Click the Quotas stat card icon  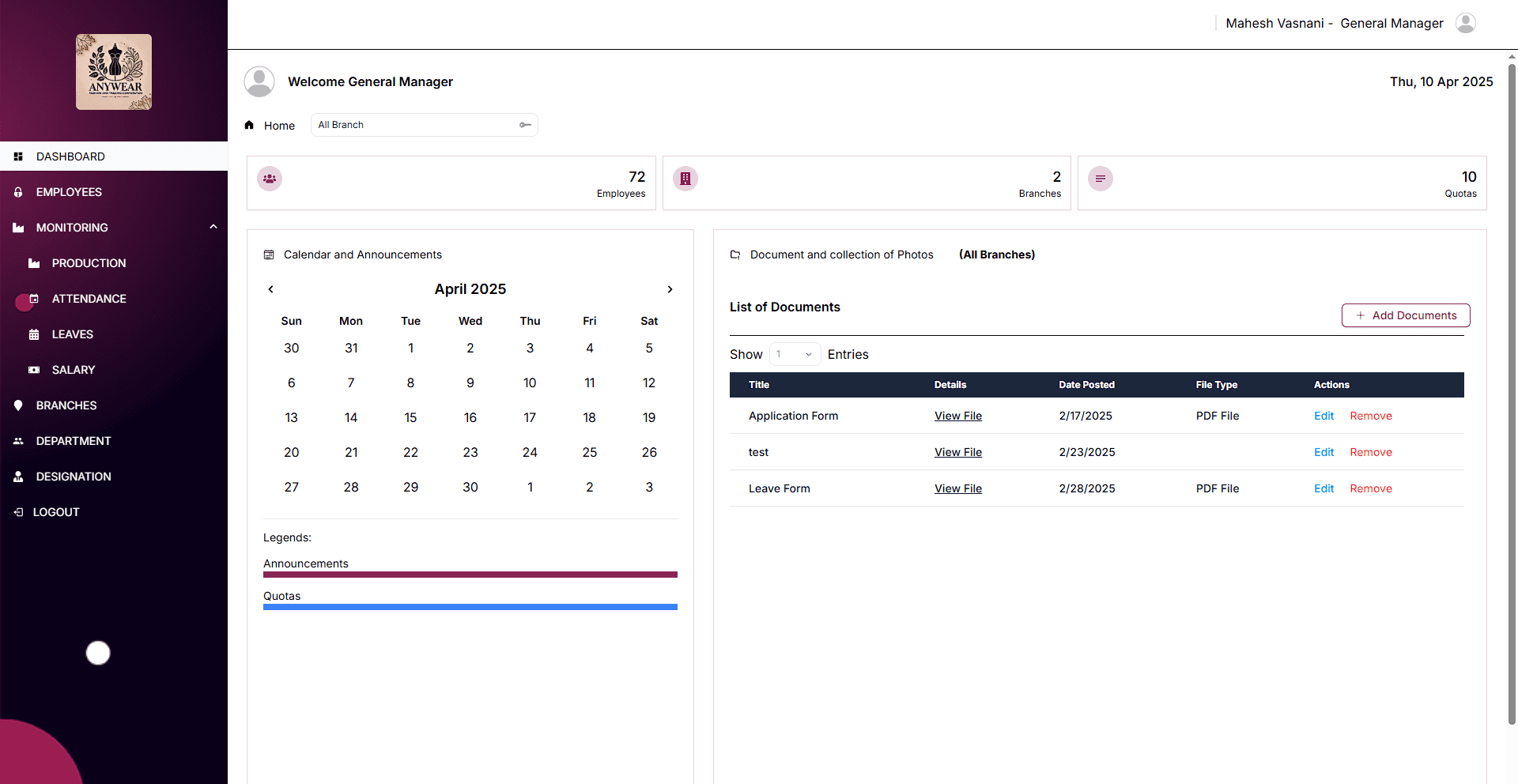coord(1101,179)
